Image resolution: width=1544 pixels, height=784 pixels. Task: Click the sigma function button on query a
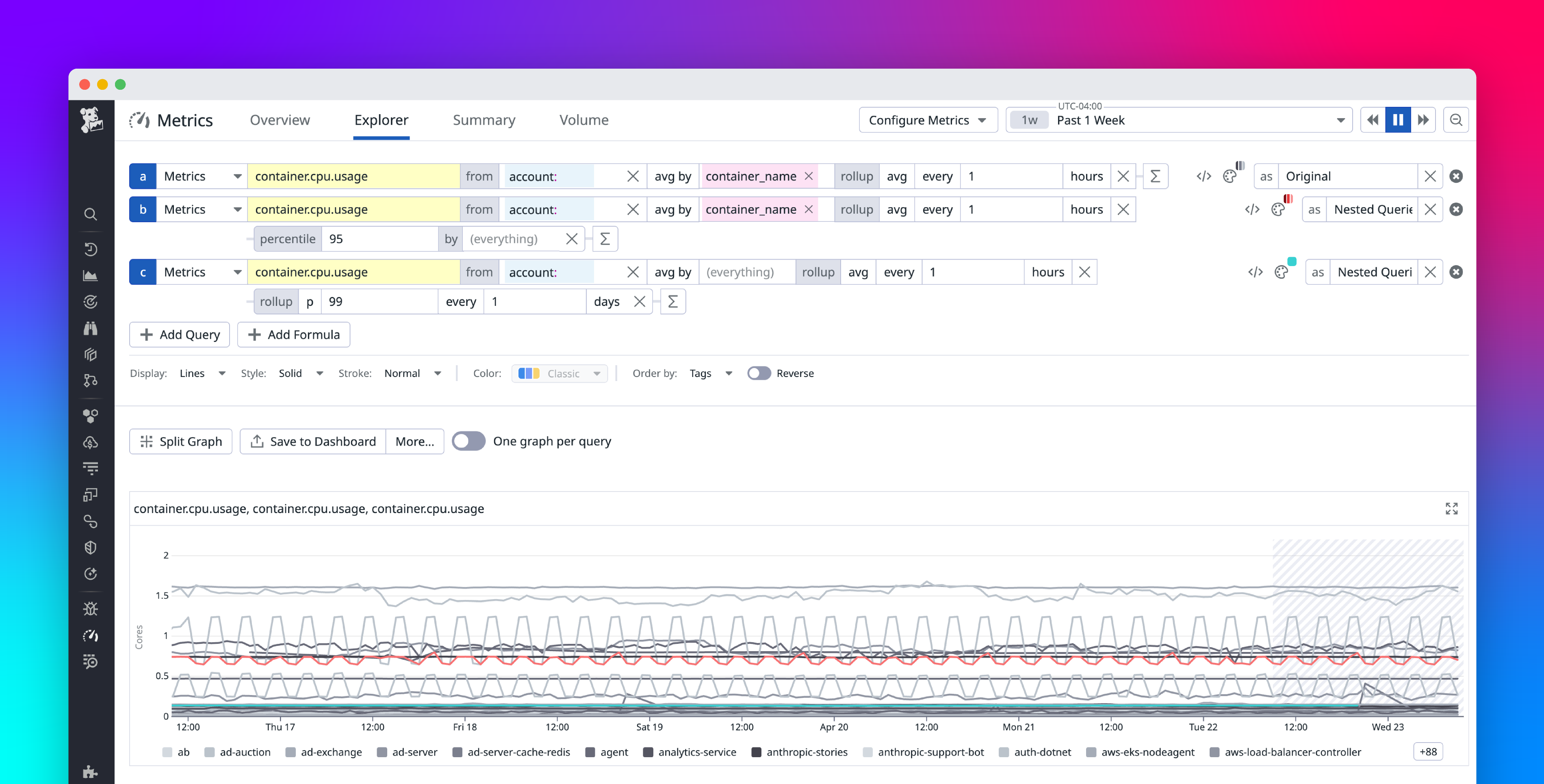tap(1155, 175)
